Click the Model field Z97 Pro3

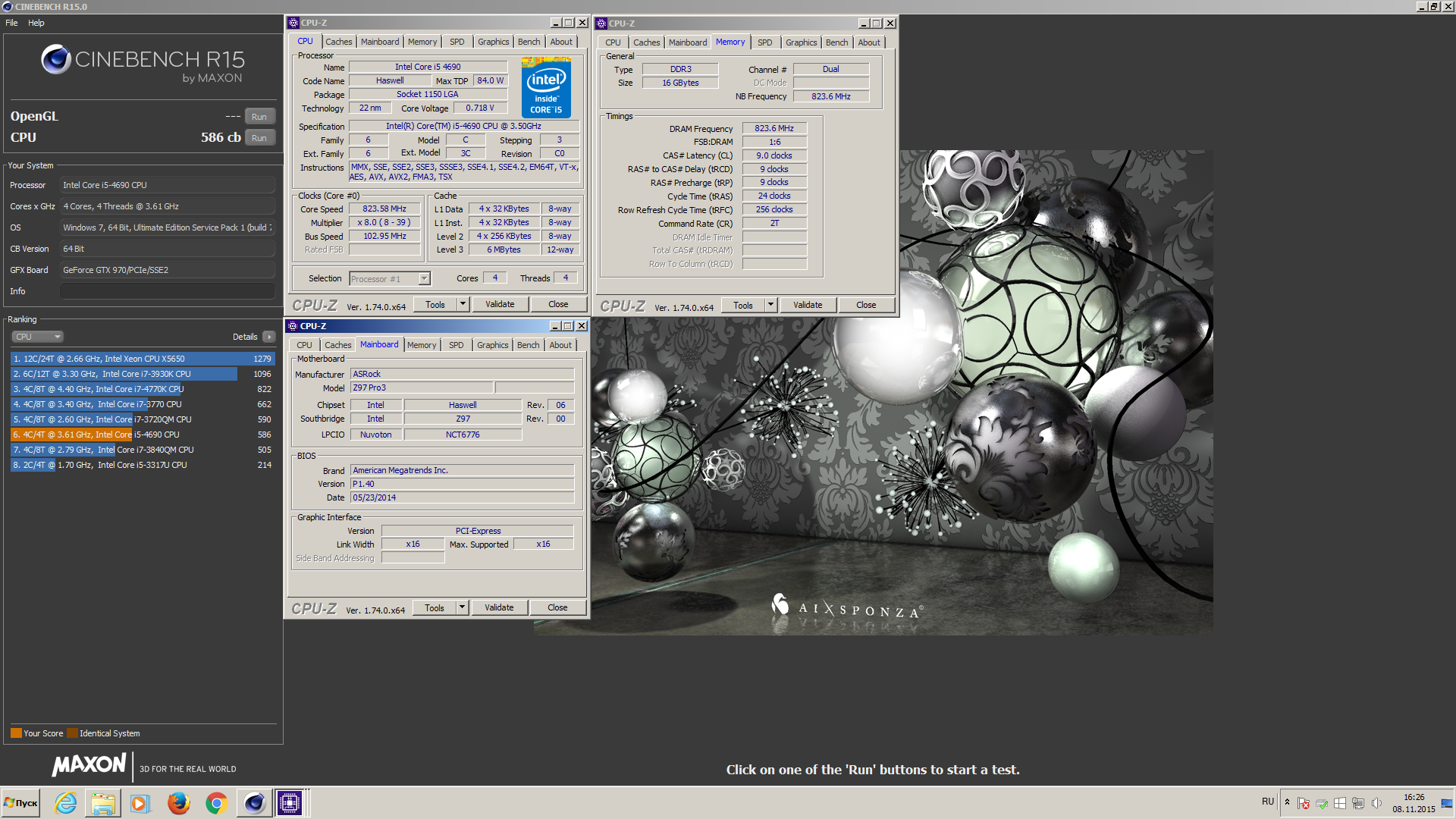(422, 388)
